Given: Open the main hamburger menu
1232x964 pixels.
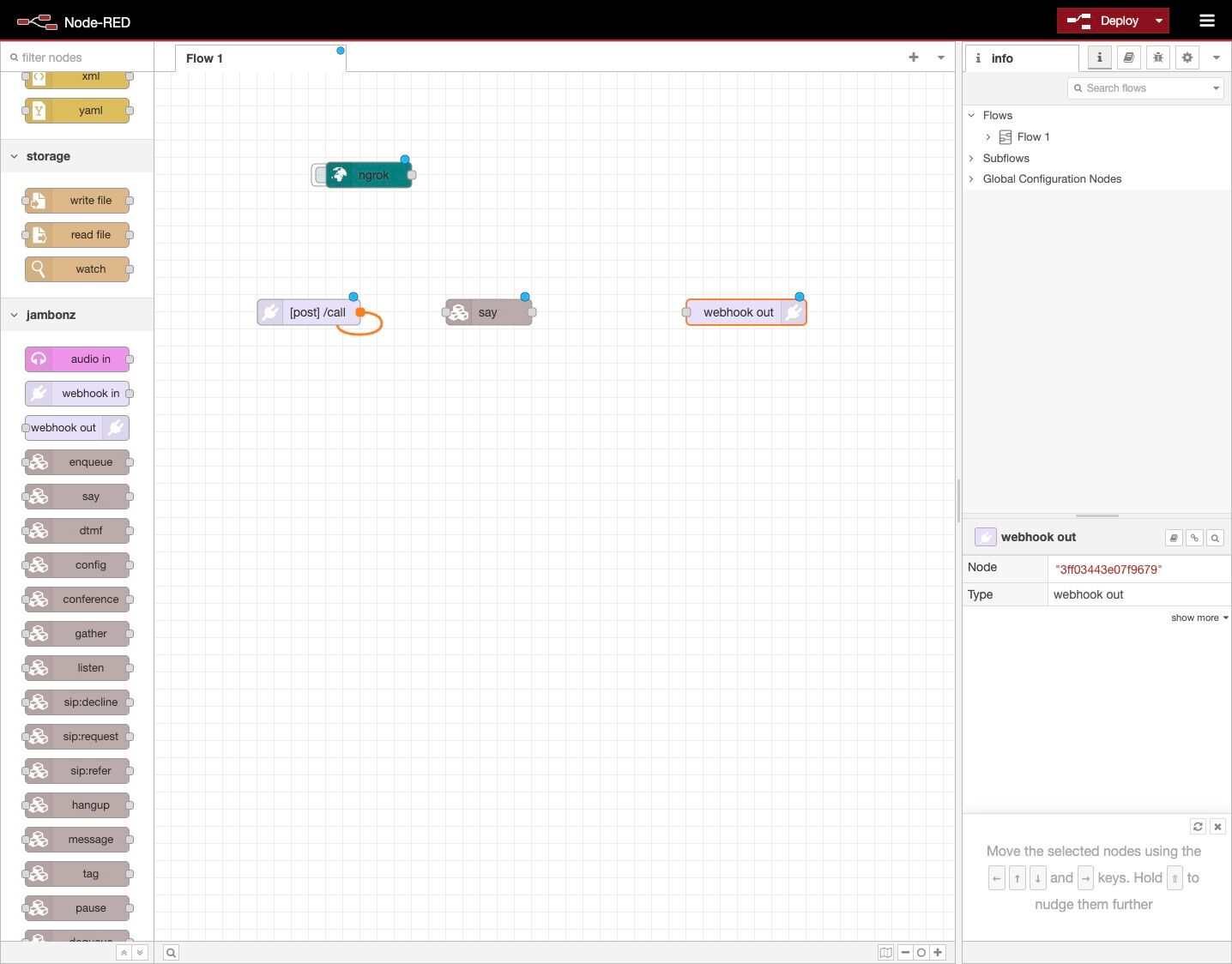Looking at the screenshot, I should [1207, 21].
